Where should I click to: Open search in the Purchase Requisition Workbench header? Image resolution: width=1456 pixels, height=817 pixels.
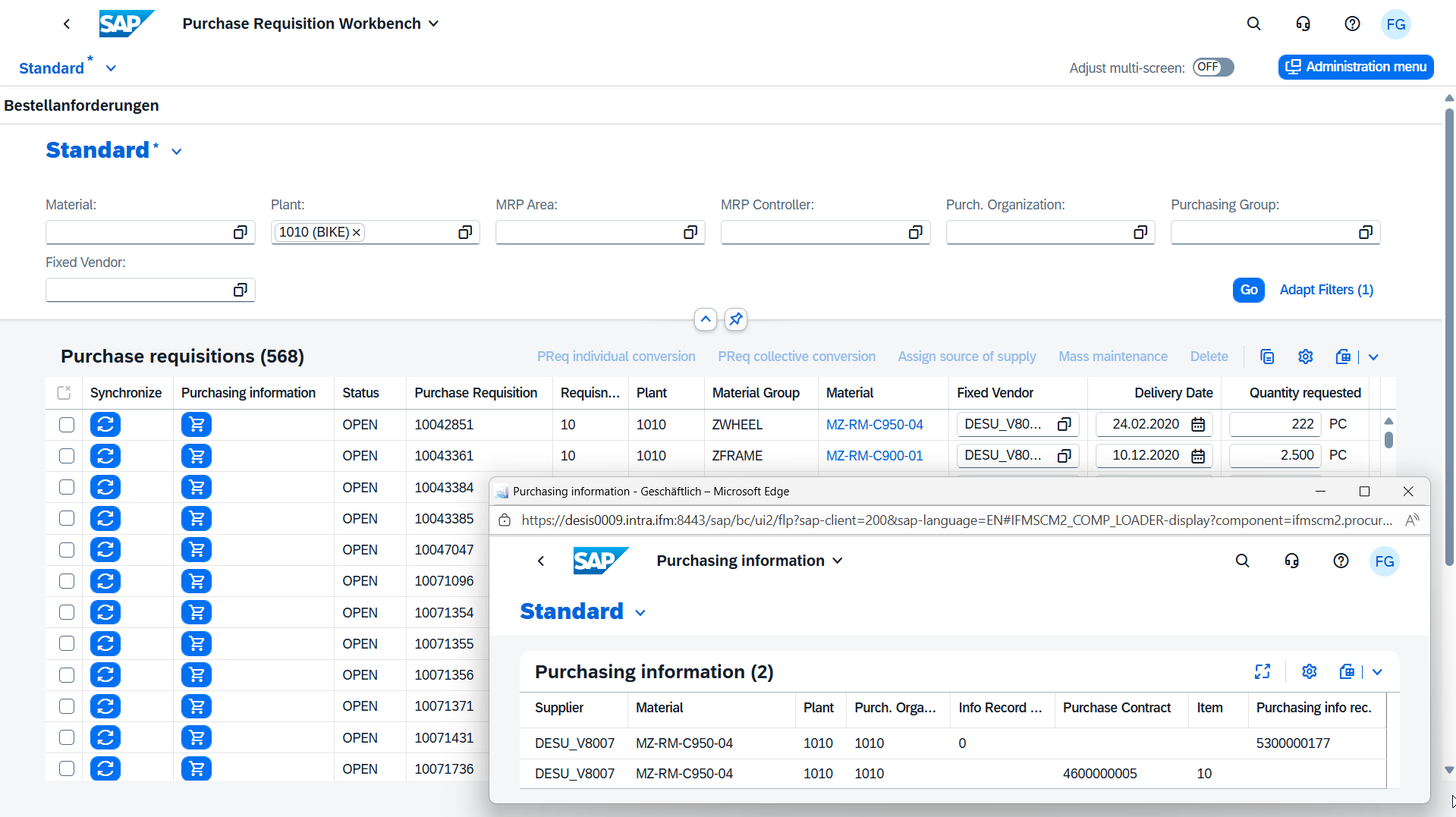1253,24
